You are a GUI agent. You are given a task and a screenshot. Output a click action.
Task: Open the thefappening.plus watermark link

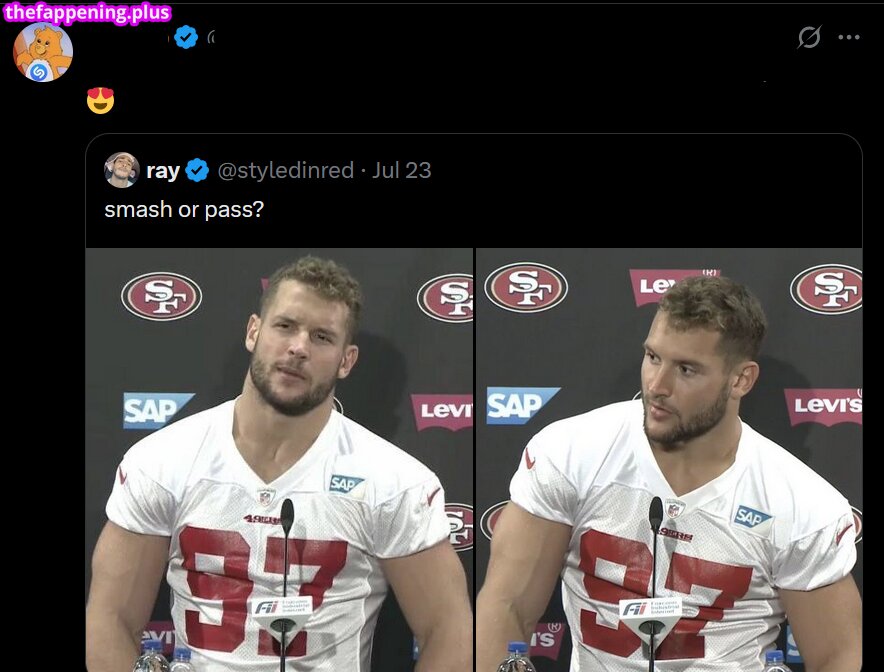[x=87, y=12]
